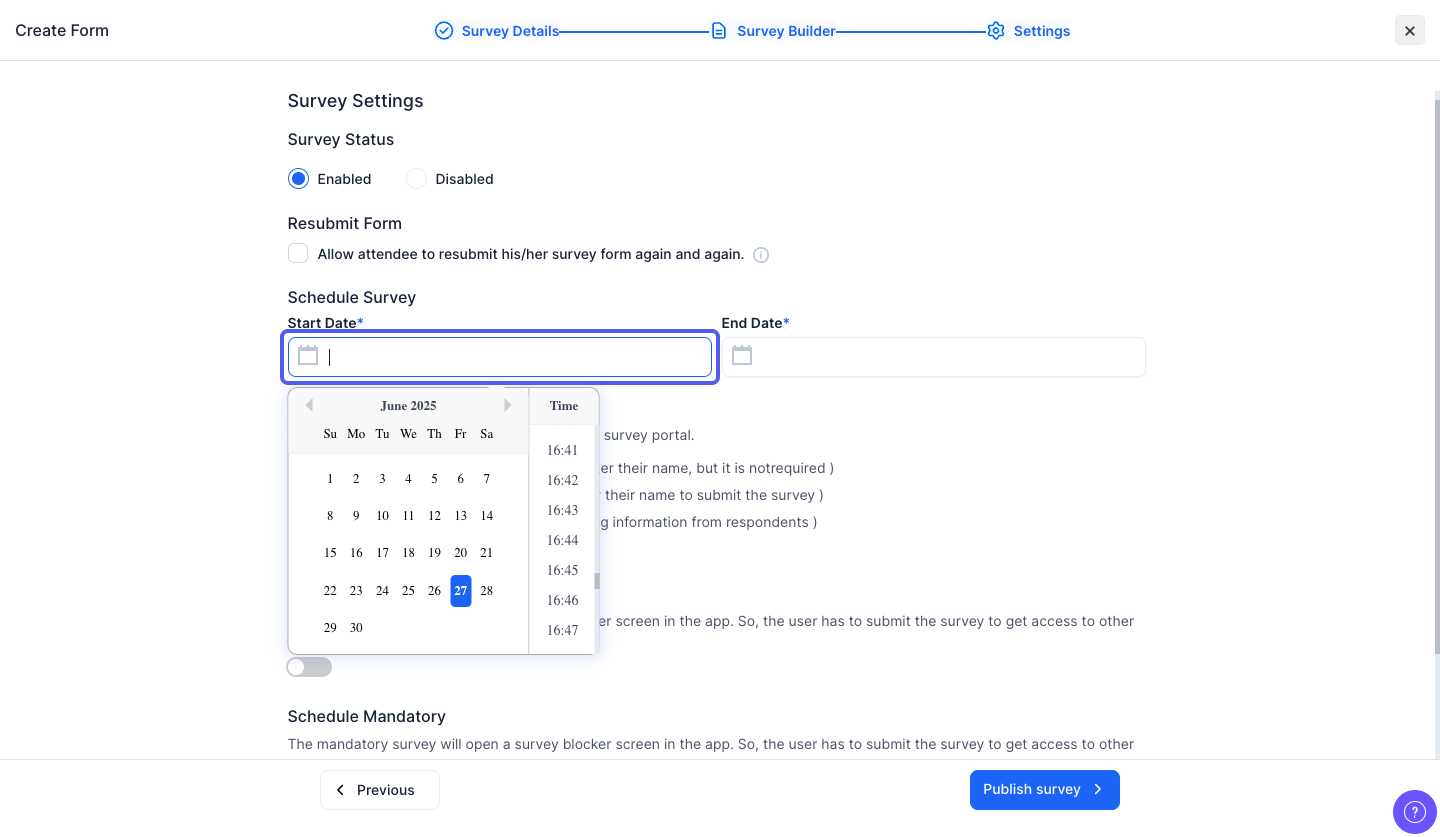The height and width of the screenshot is (837, 1440).
Task: Click the info icon beside resubmit option
Action: coord(761,255)
